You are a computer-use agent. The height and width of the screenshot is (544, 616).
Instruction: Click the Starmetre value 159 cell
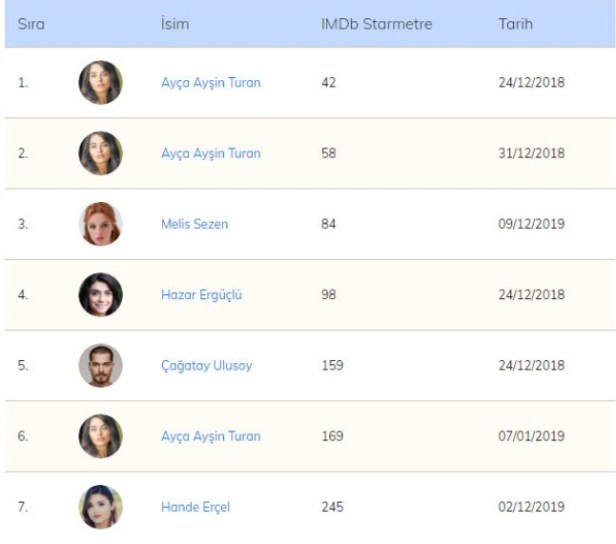[x=332, y=366]
